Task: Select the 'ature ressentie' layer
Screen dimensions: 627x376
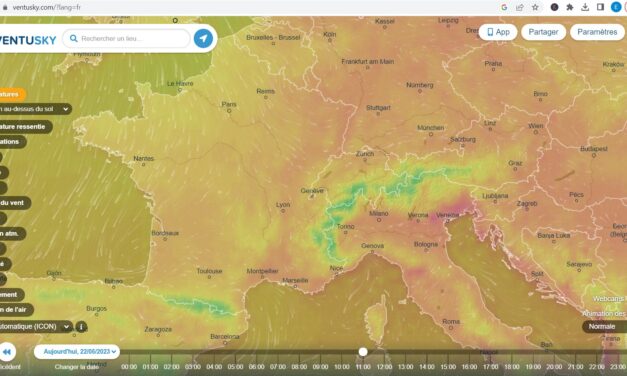Action: (25, 127)
